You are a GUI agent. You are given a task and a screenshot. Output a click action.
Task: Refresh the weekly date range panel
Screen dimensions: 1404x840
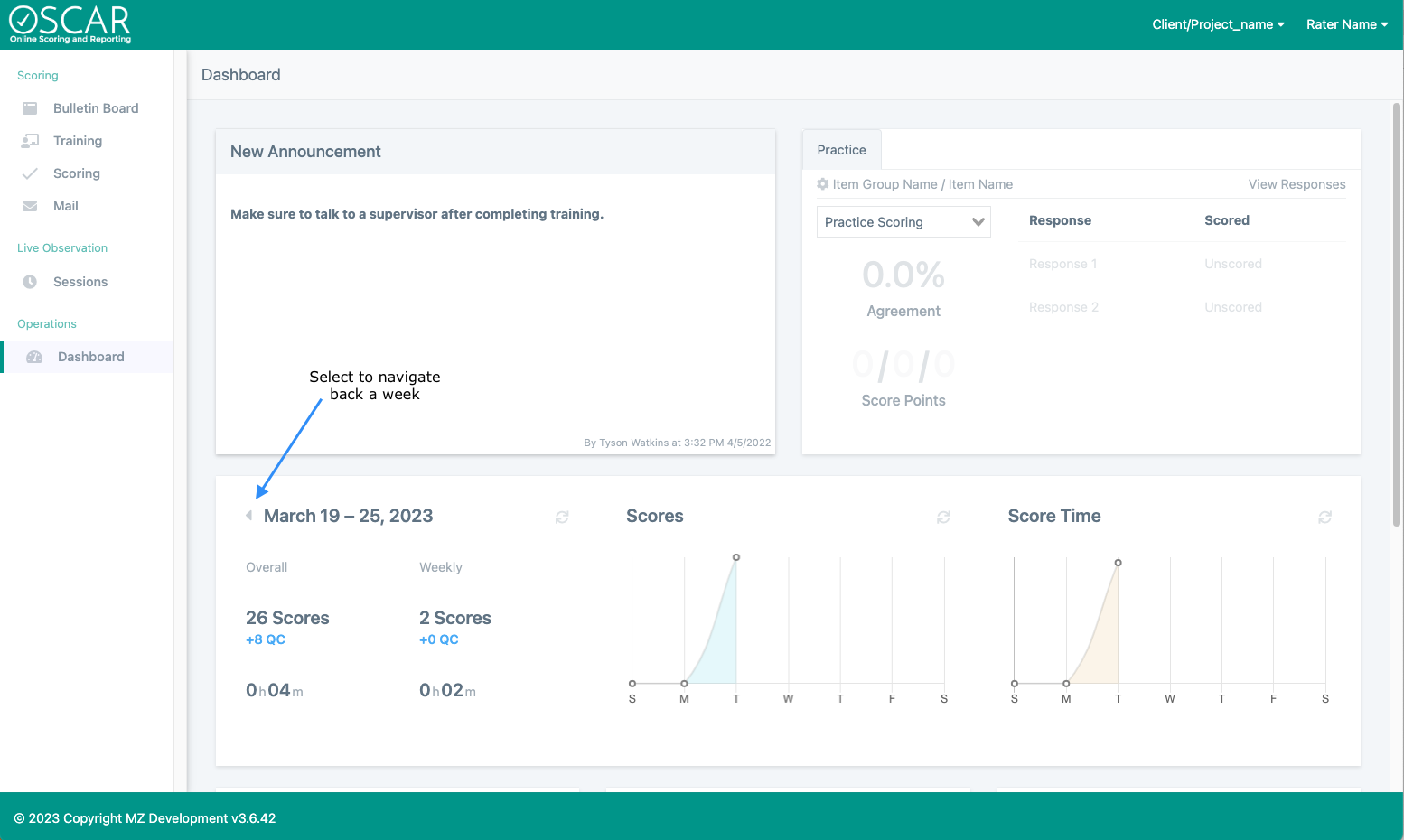click(x=562, y=518)
